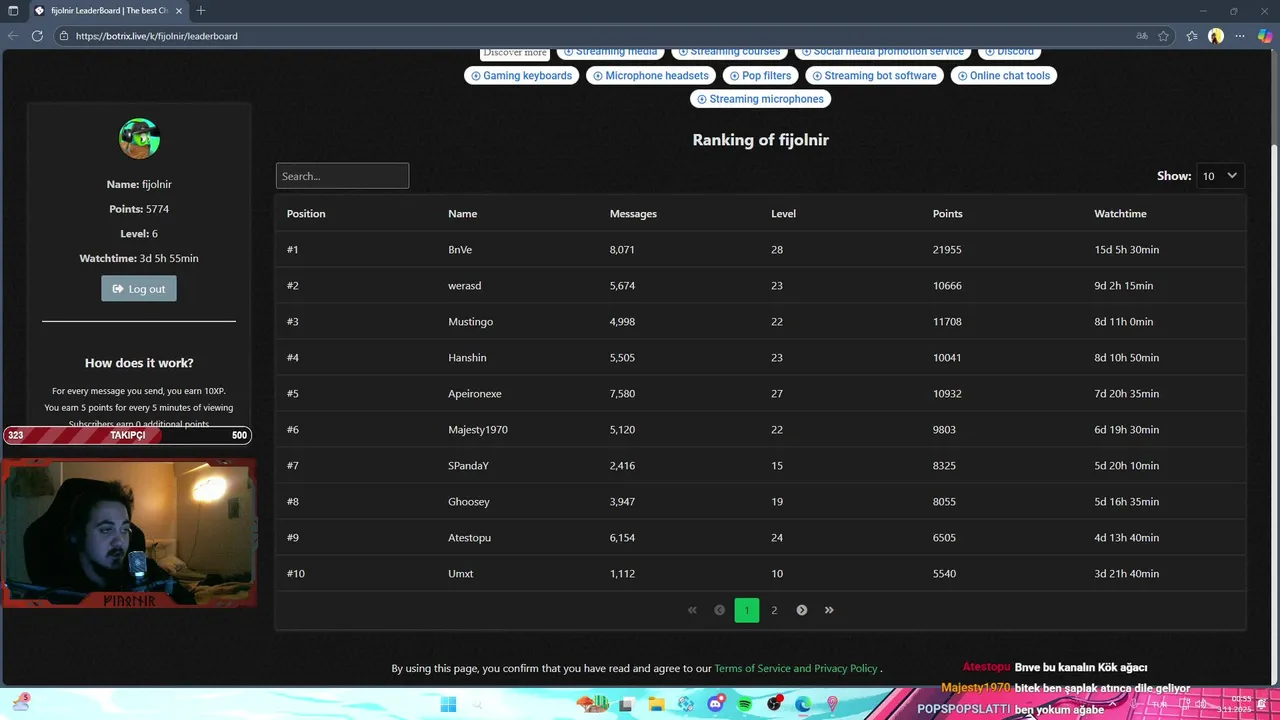The width and height of the screenshot is (1280, 720).
Task: Open Spotify from the taskbar
Action: pyautogui.click(x=745, y=705)
